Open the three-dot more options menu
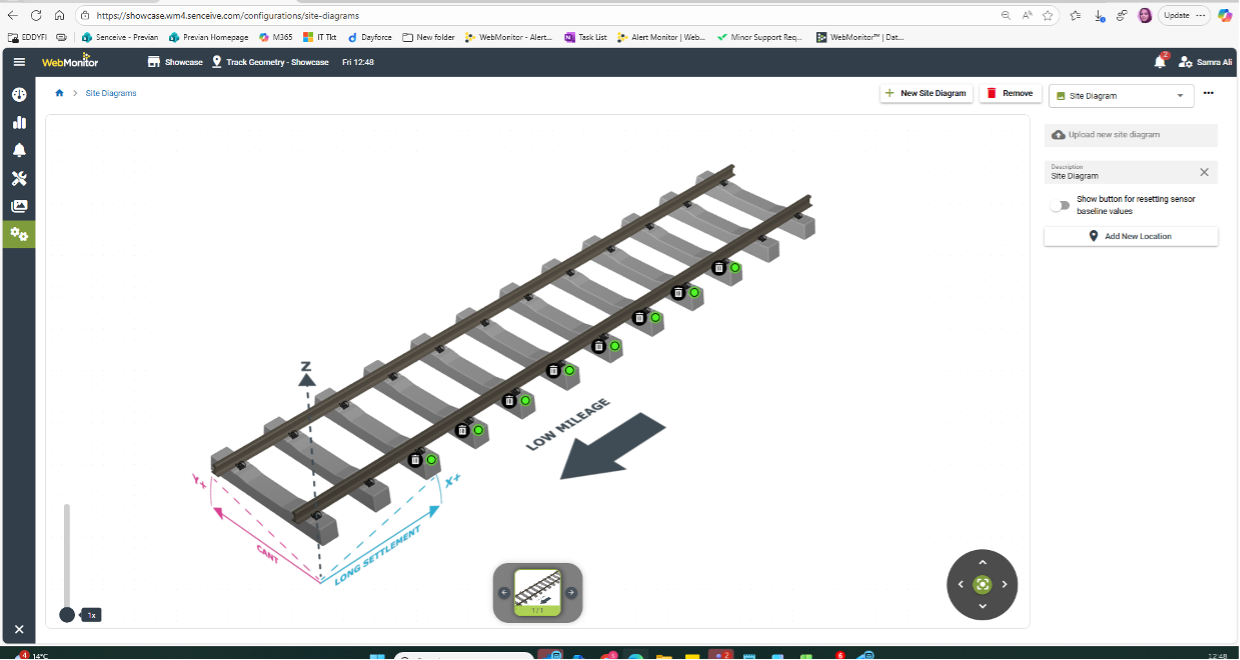 [1208, 93]
